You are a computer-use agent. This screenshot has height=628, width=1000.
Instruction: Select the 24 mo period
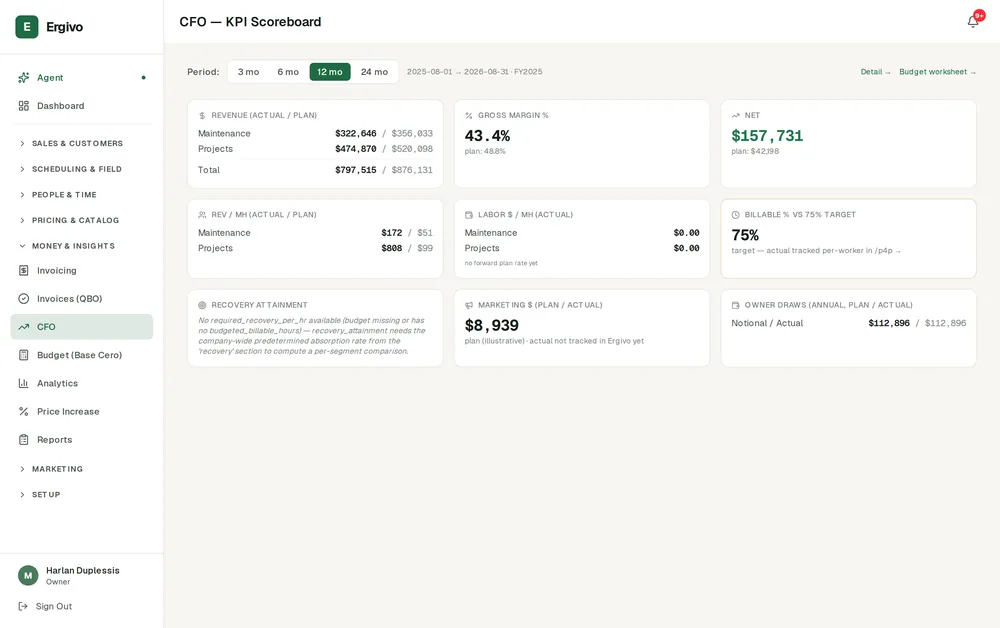point(374,72)
